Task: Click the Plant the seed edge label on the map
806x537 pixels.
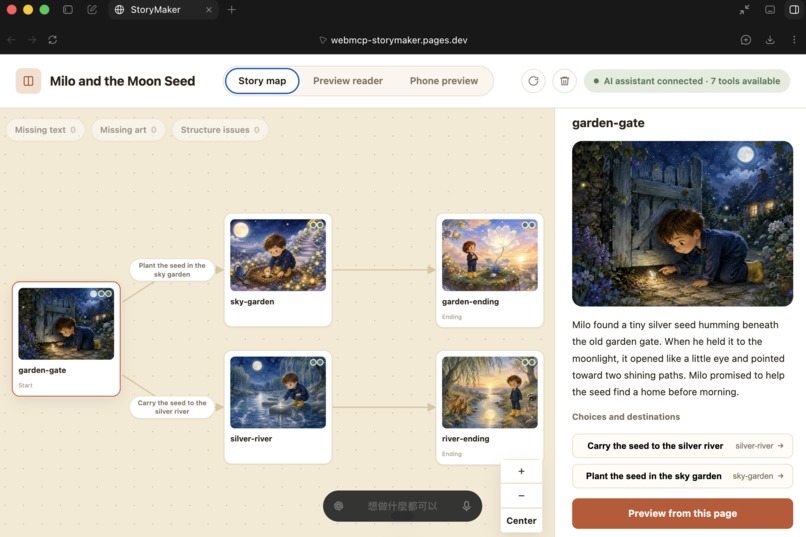Action: click(172, 270)
